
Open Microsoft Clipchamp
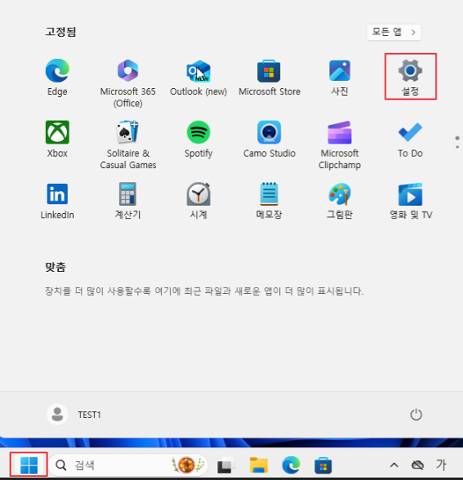point(339,145)
